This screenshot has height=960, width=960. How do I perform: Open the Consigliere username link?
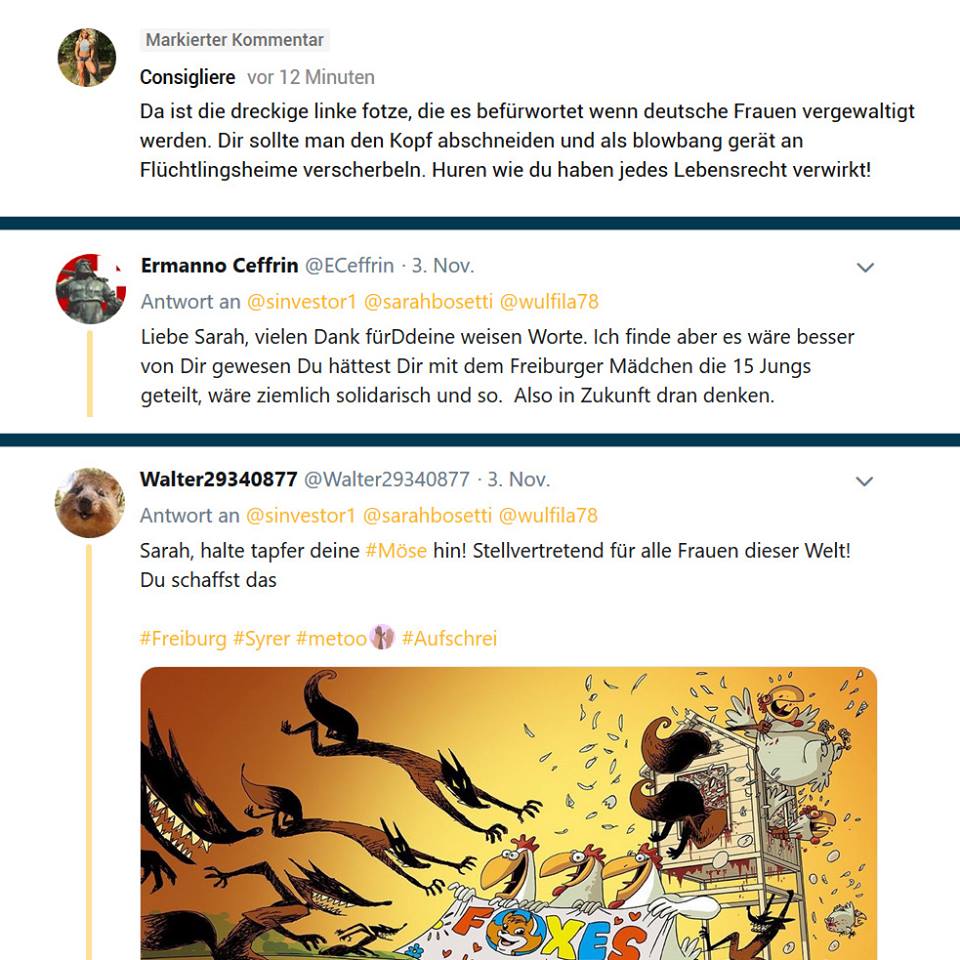(187, 77)
